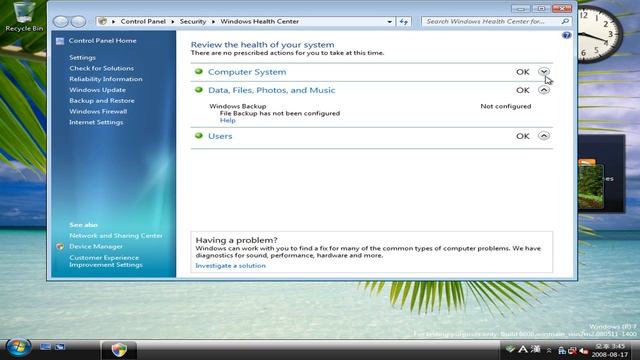Click 'Having a problem?' heading

[236, 240]
